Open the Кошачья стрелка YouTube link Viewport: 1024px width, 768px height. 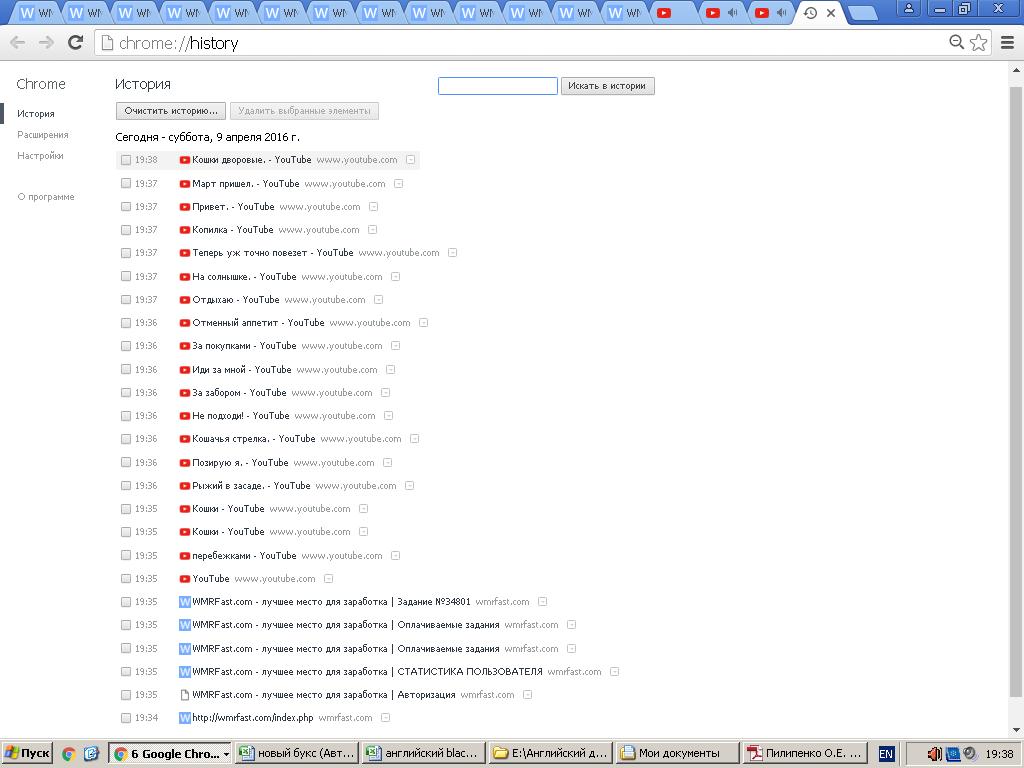click(254, 439)
